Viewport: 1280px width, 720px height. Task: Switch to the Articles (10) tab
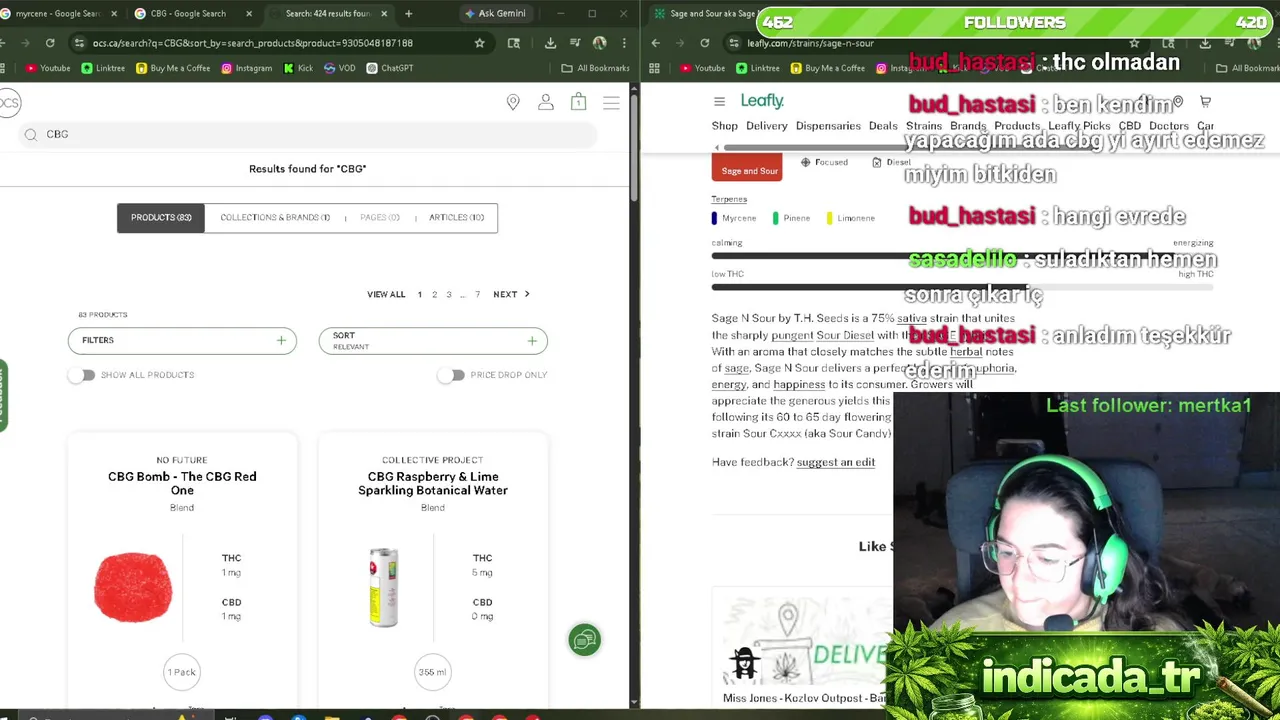[x=456, y=217]
